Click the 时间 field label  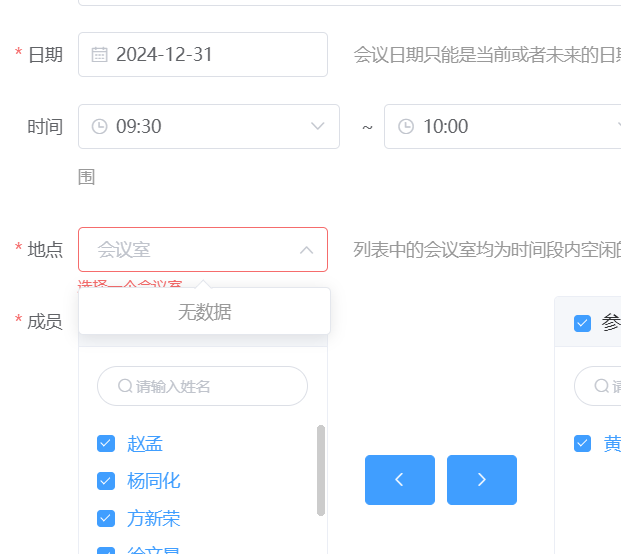point(45,127)
